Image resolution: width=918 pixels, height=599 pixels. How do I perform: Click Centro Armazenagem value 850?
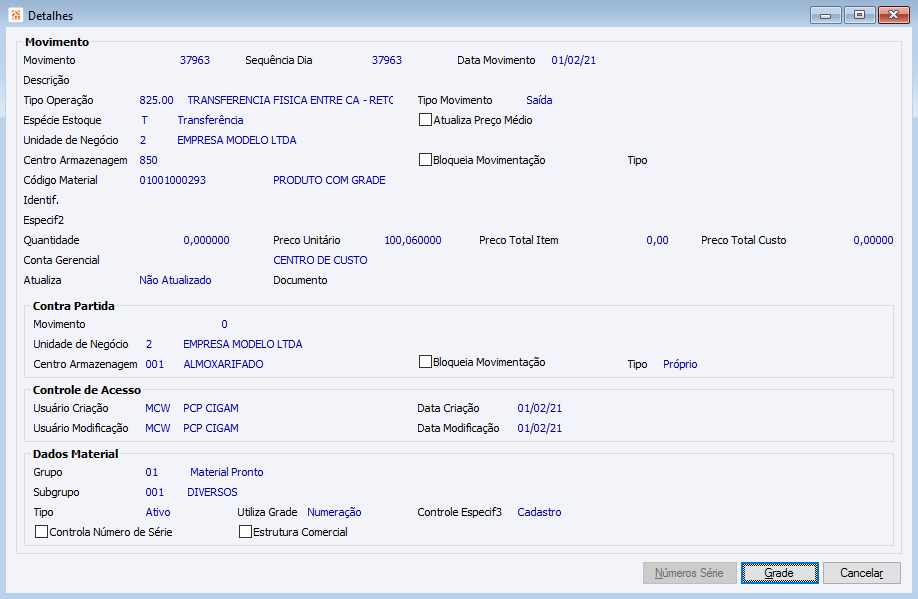(x=149, y=160)
